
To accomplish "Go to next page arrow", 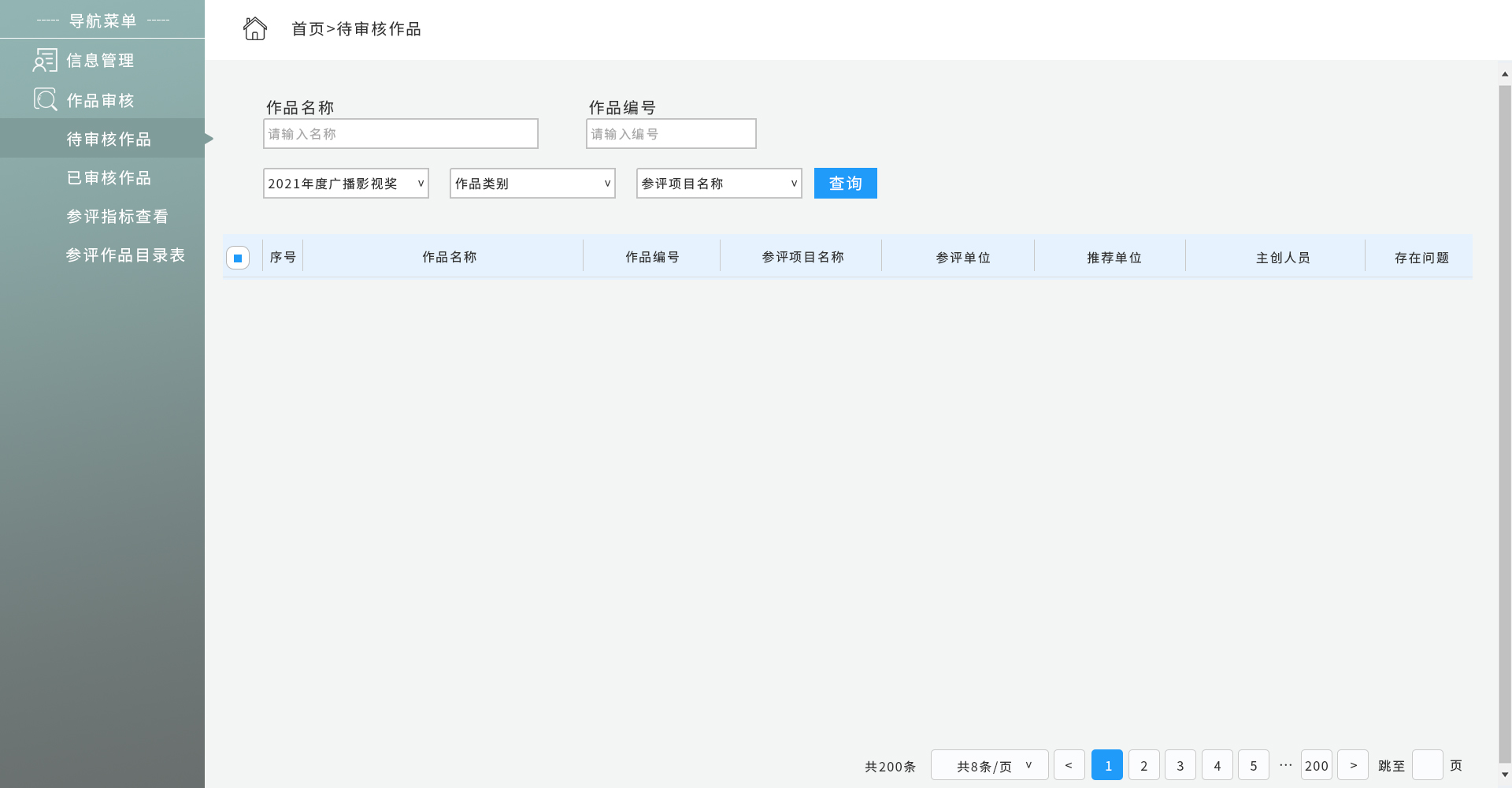I will coord(1353,765).
